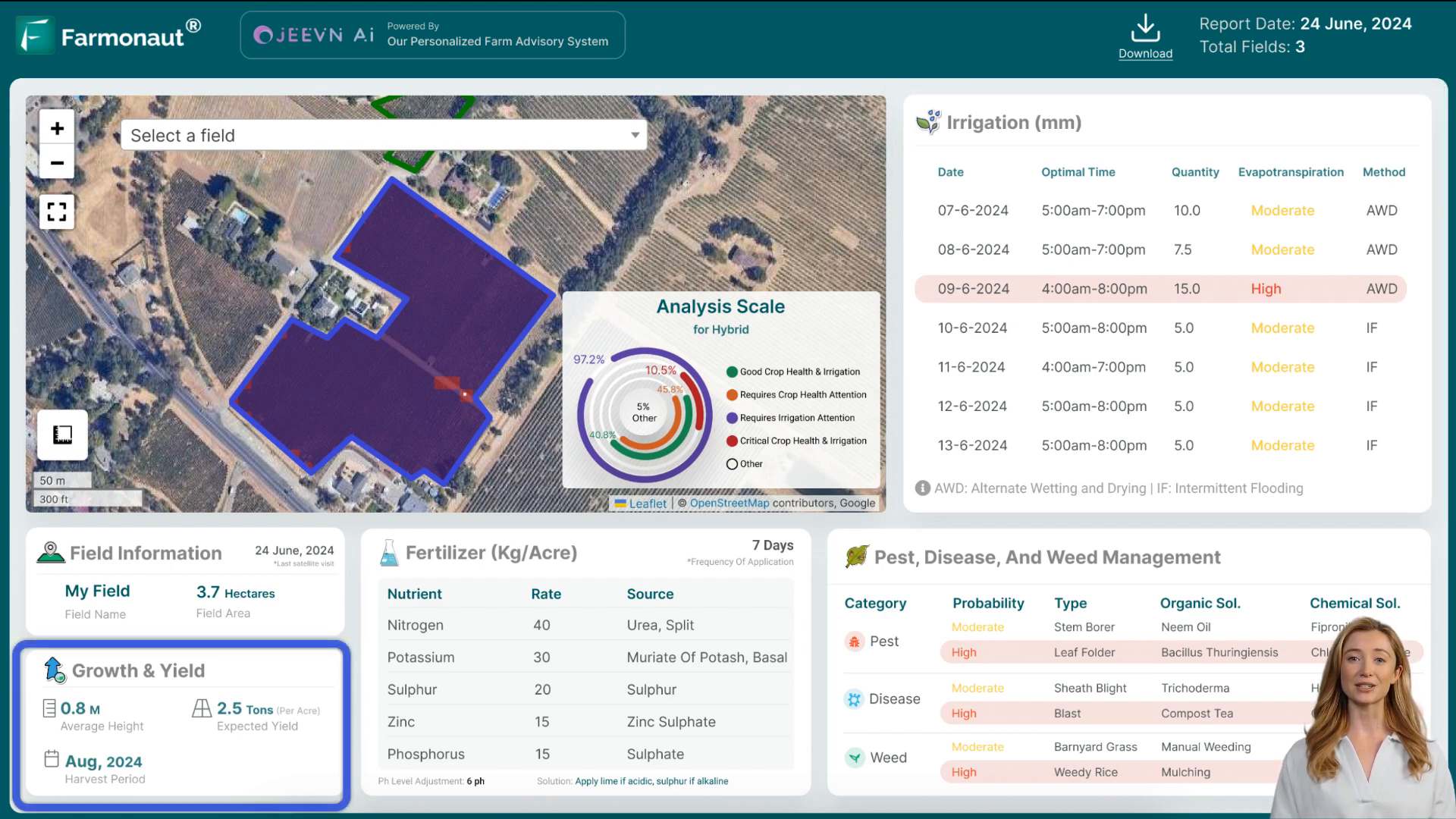Click the JEEVN AI advisory icon
The image size is (1456, 819).
(x=265, y=34)
